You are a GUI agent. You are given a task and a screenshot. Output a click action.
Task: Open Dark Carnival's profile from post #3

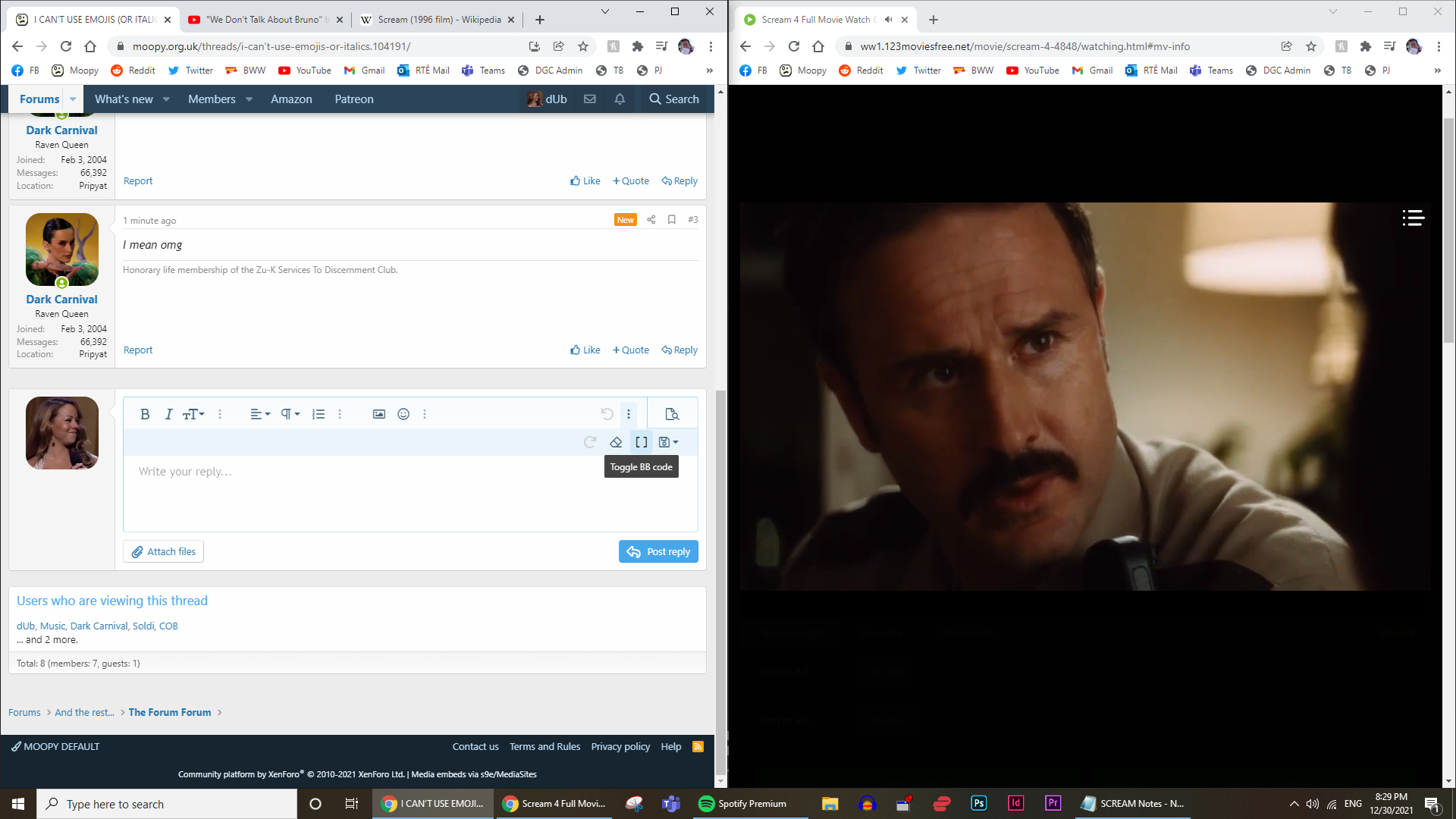[x=61, y=300]
